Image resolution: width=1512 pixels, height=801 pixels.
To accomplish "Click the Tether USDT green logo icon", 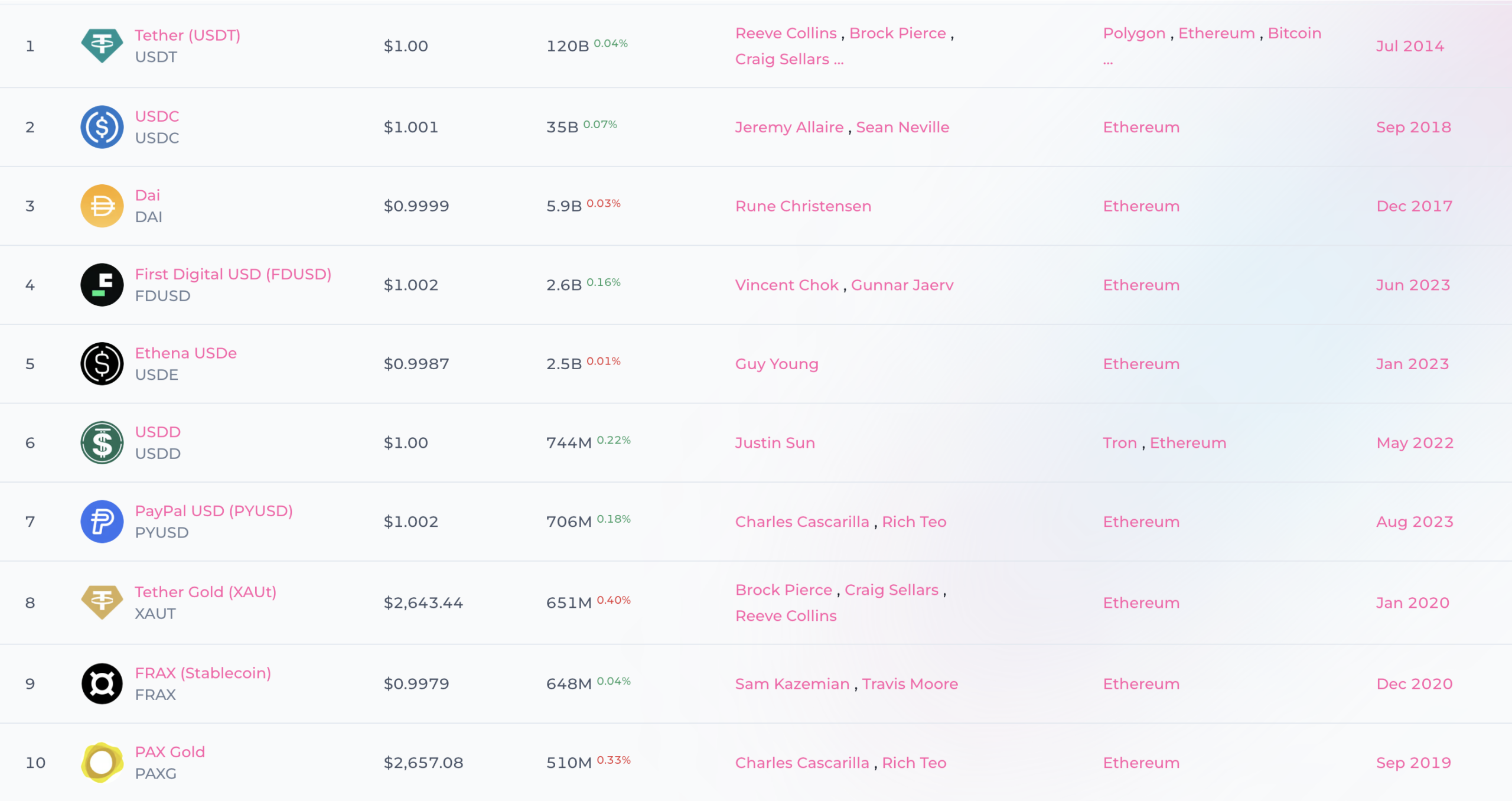I will (102, 45).
